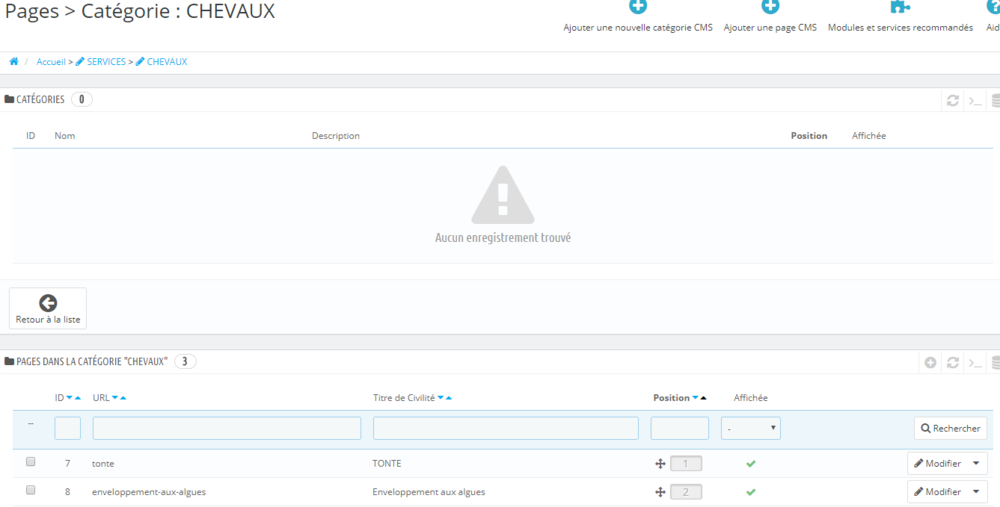Expand Modifier dropdown arrow for tonte row
The height and width of the screenshot is (507, 1000).
tap(976, 464)
